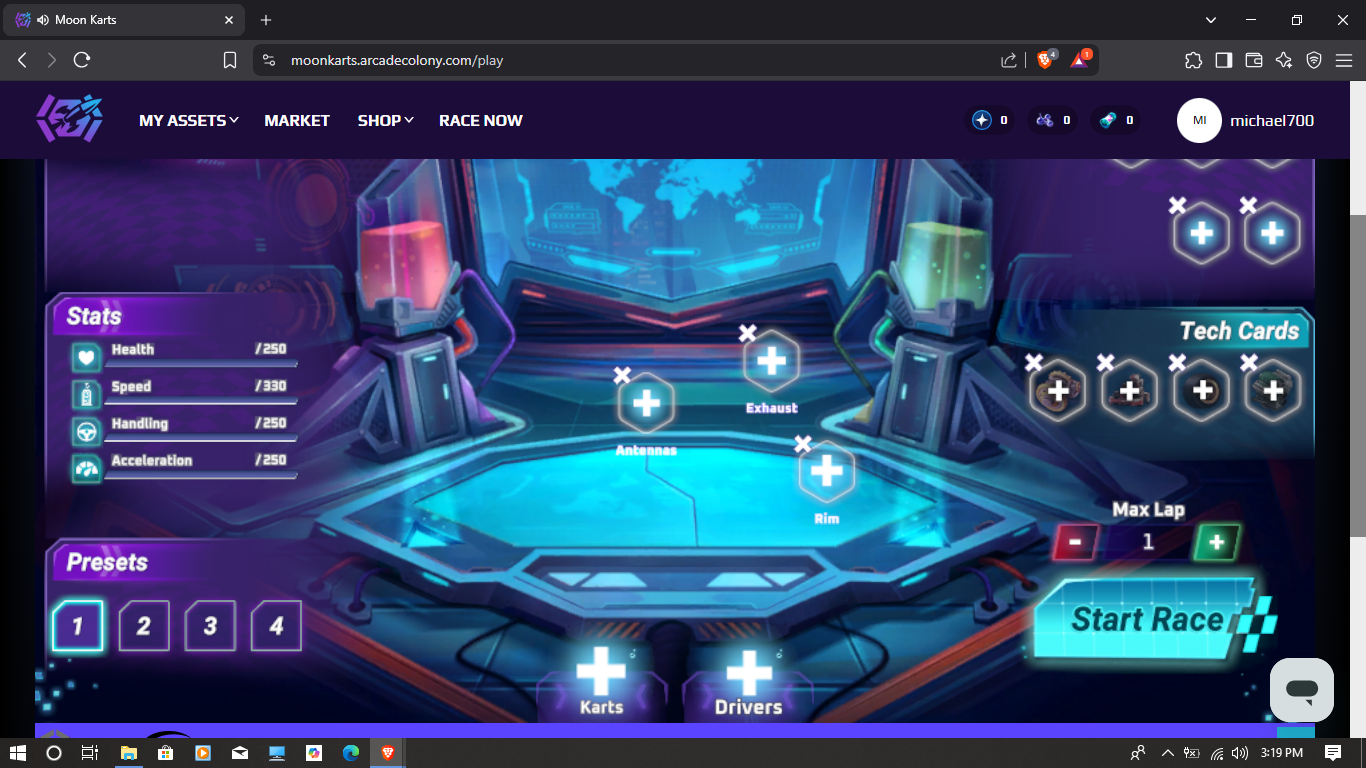Expand the MY ASSETS dropdown menu
The image size is (1366, 768).
pos(189,120)
